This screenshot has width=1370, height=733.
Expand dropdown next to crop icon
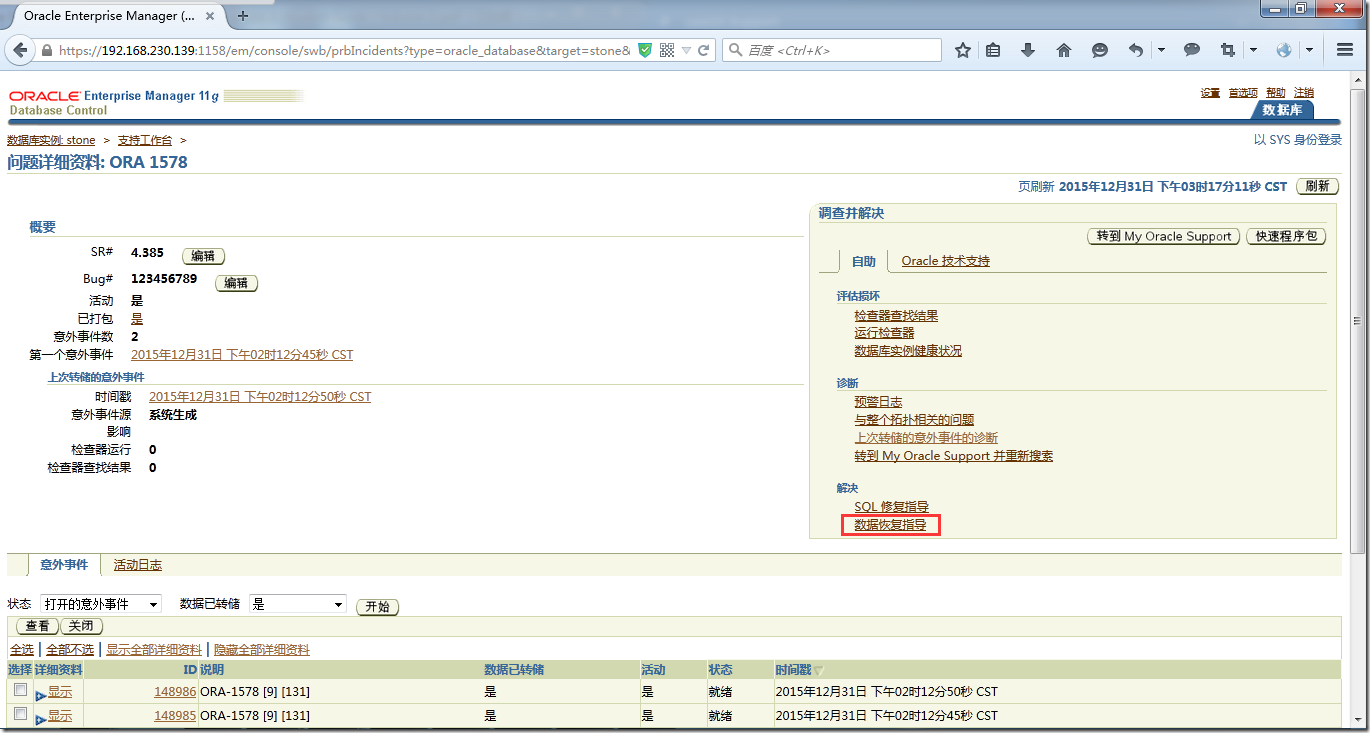(x=1254, y=50)
